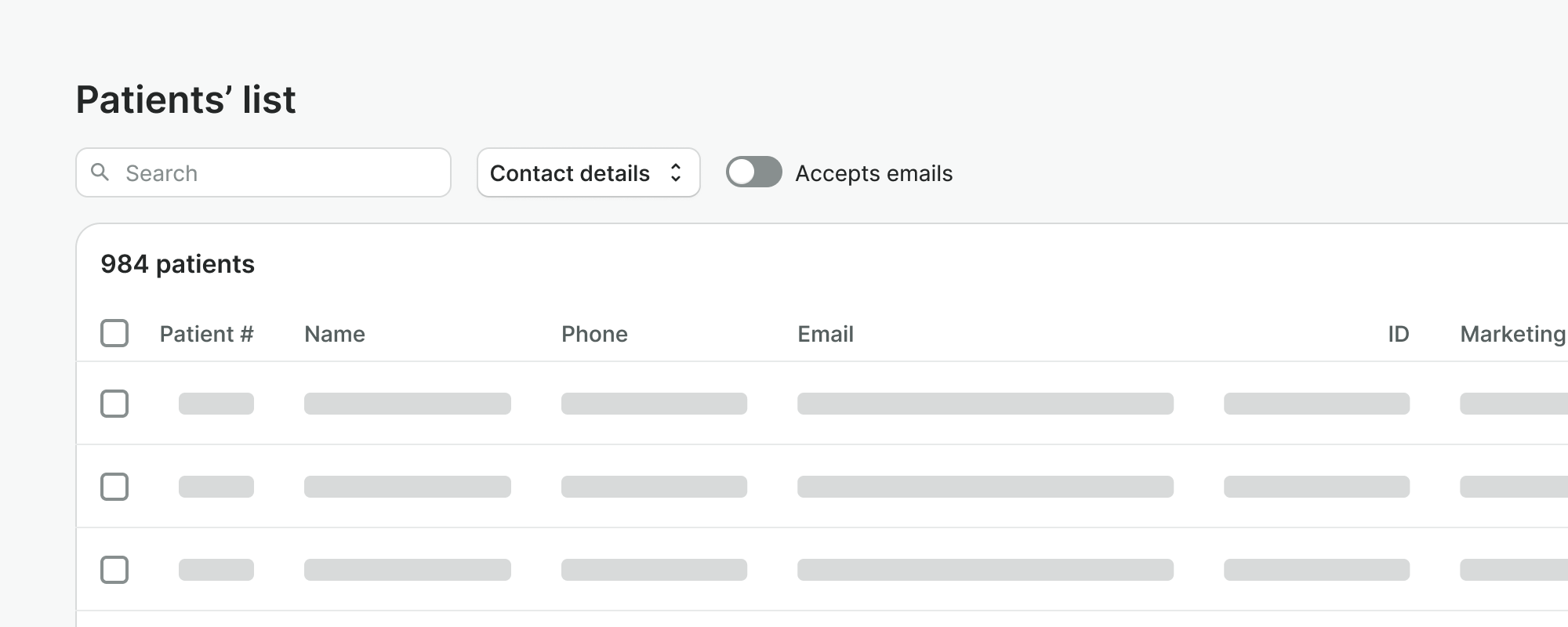Click the second row email placeholder
The image size is (1568, 627).
pyautogui.click(x=985, y=487)
